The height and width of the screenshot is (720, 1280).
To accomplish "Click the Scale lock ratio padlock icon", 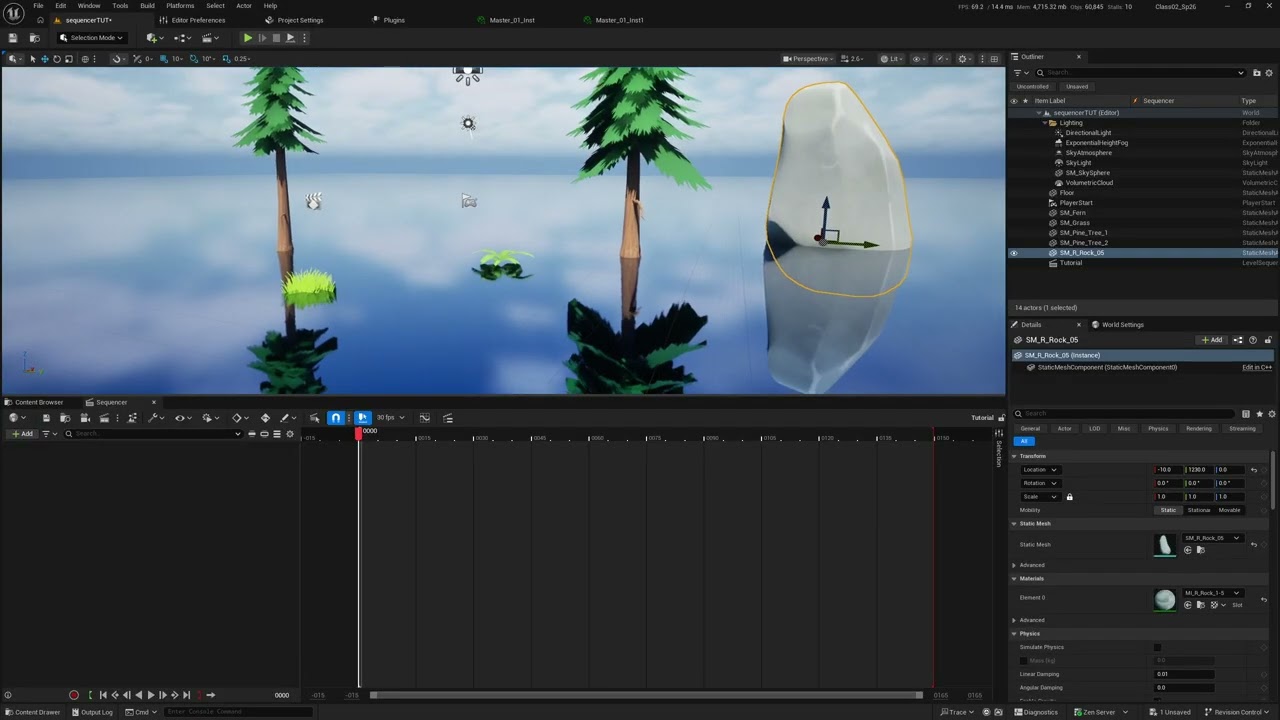I will click(x=1069, y=497).
